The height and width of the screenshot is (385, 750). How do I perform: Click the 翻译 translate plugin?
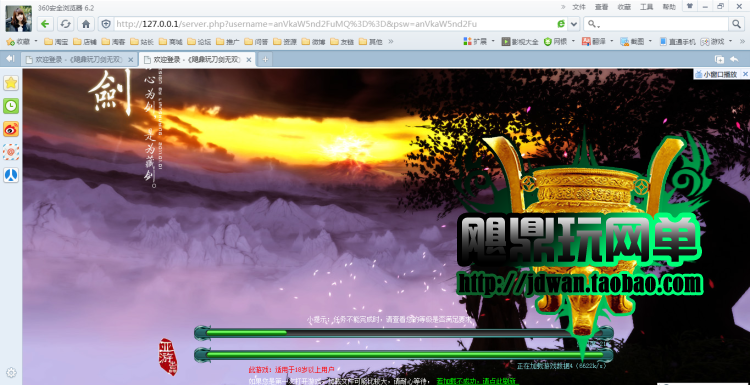(594, 42)
